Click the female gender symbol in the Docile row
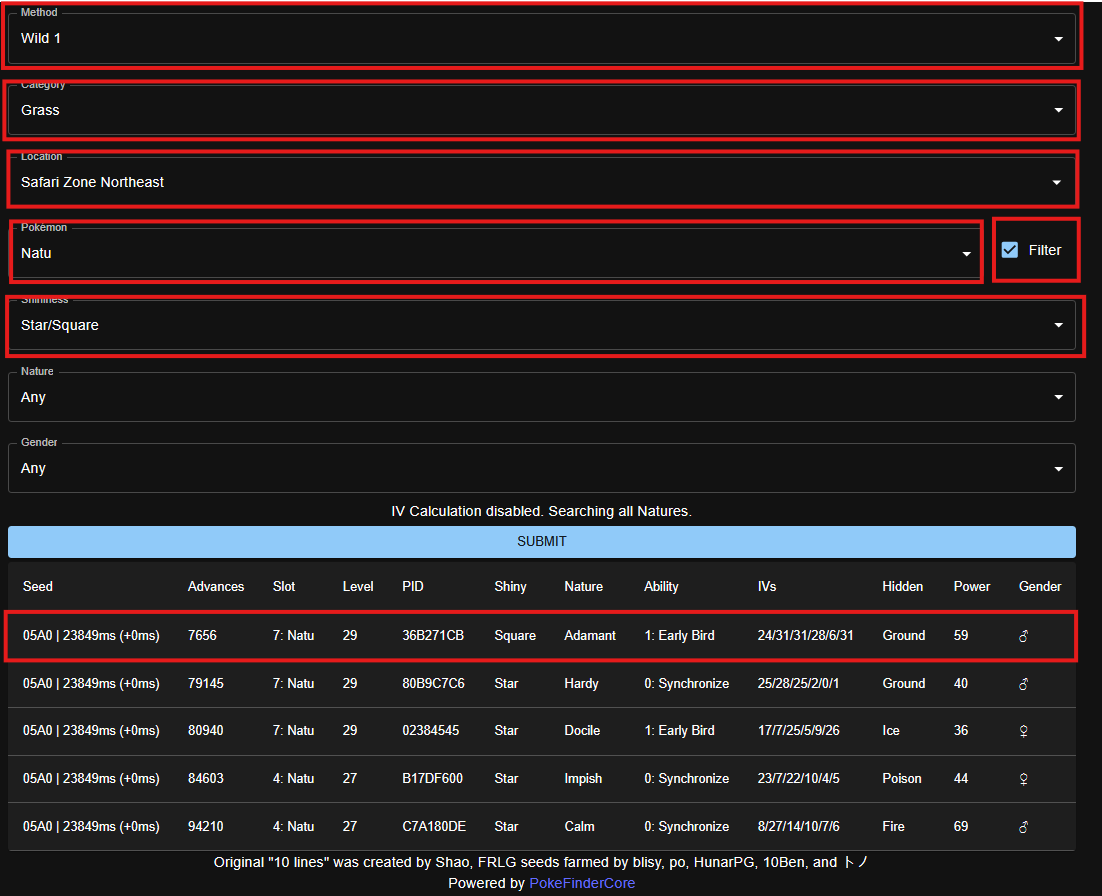 pos(1024,731)
